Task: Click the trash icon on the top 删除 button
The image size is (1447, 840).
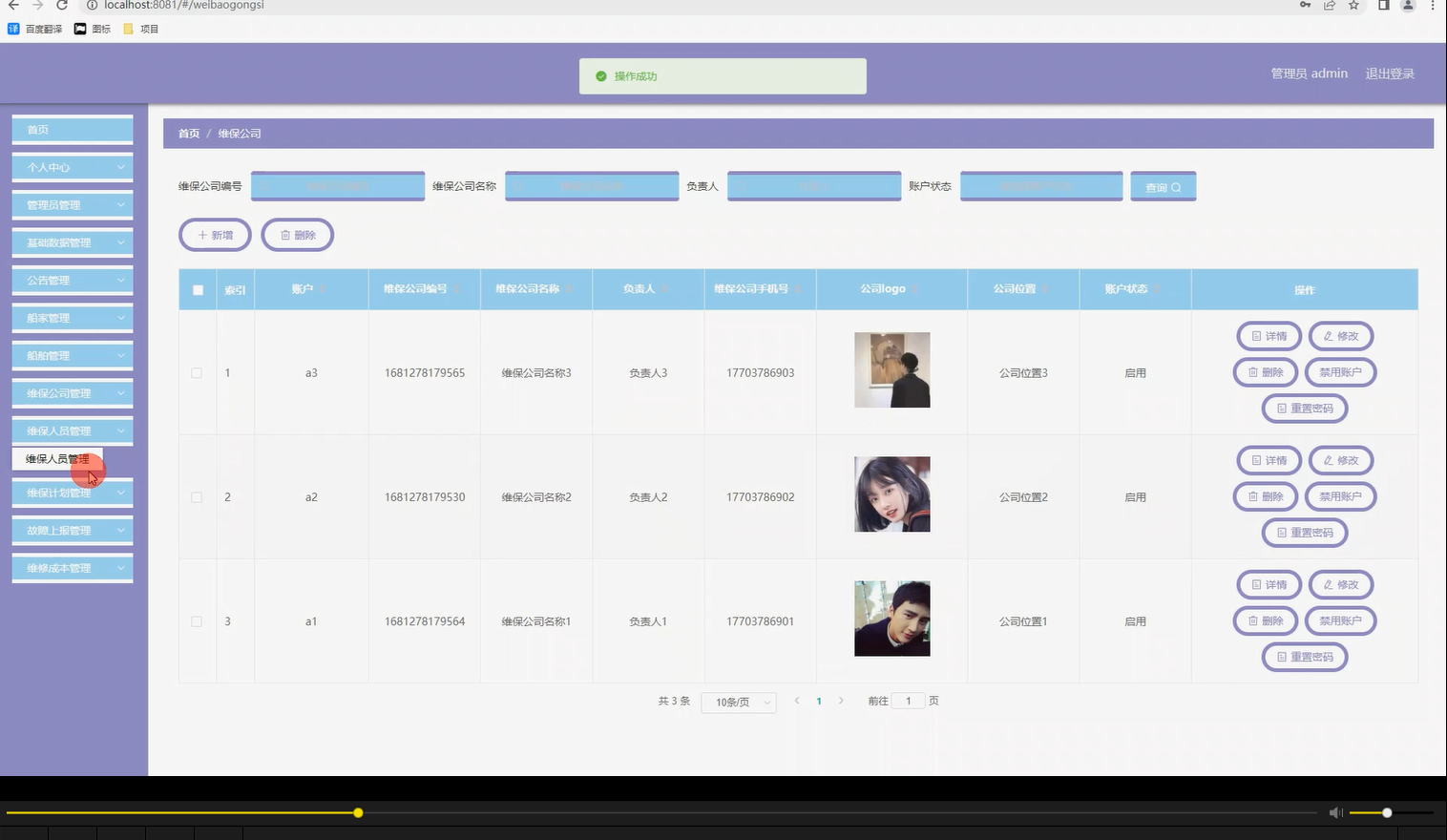Action: click(285, 234)
